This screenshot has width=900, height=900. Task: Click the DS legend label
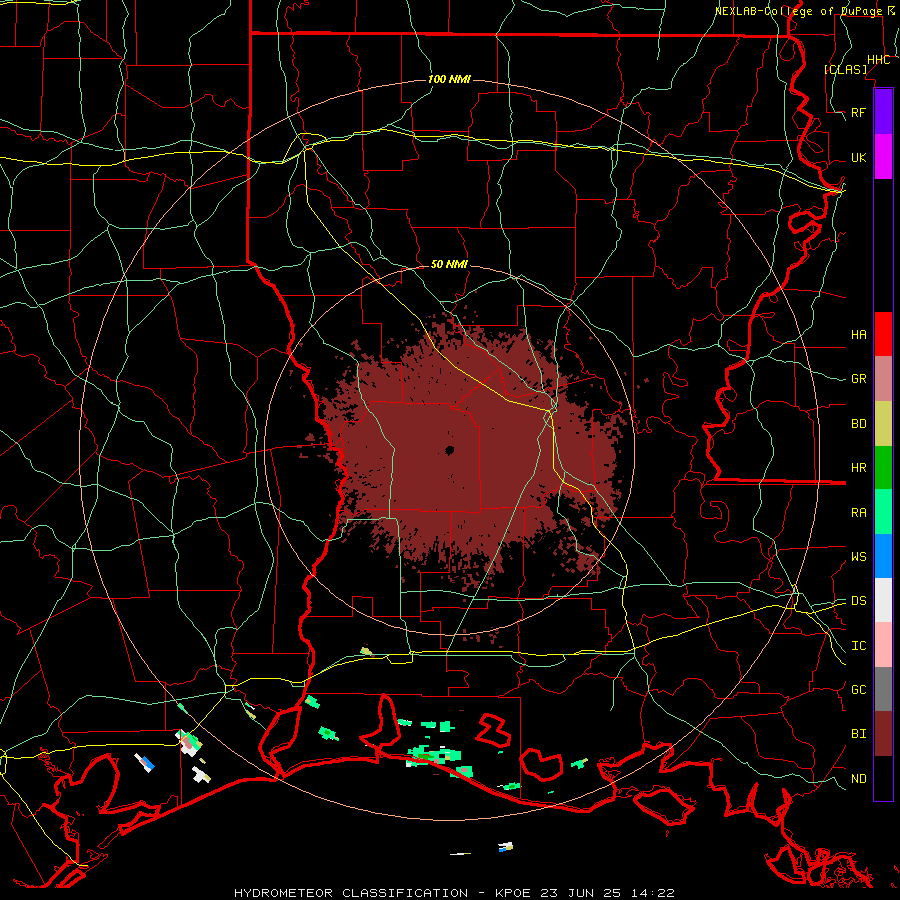click(859, 601)
